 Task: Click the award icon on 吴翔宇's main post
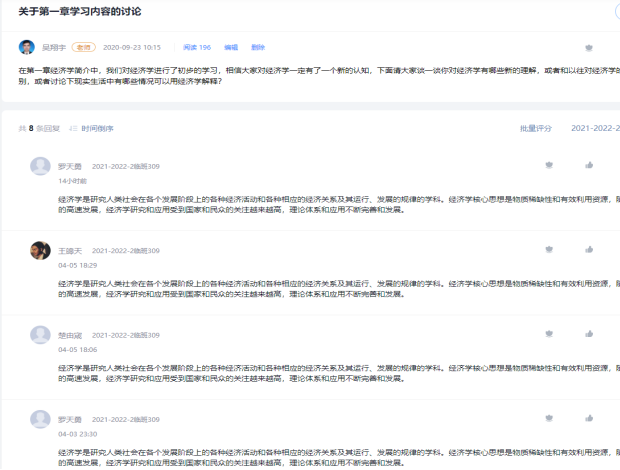tap(588, 47)
